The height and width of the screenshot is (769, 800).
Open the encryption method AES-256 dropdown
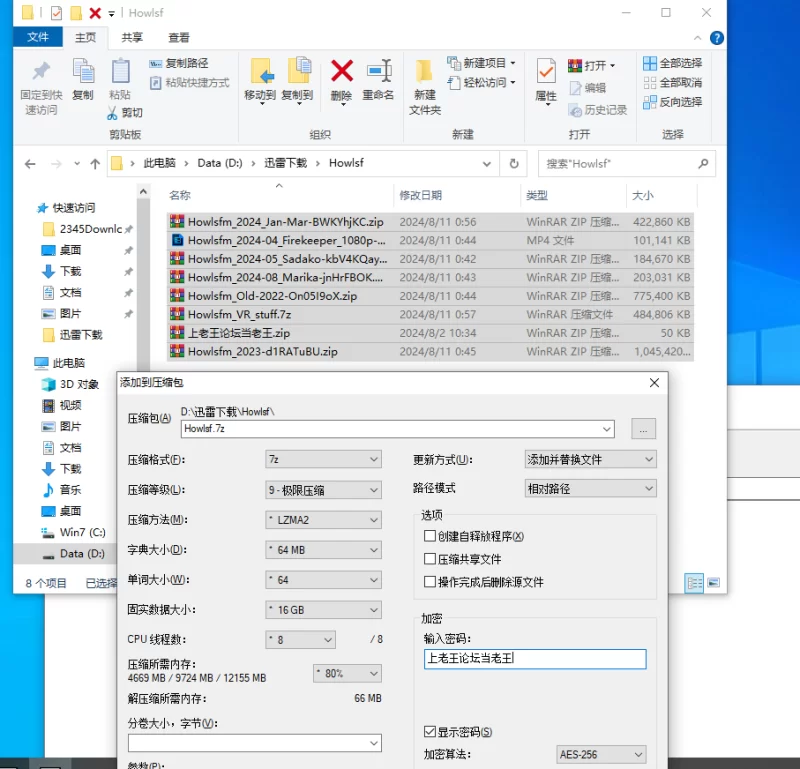[x=601, y=754]
